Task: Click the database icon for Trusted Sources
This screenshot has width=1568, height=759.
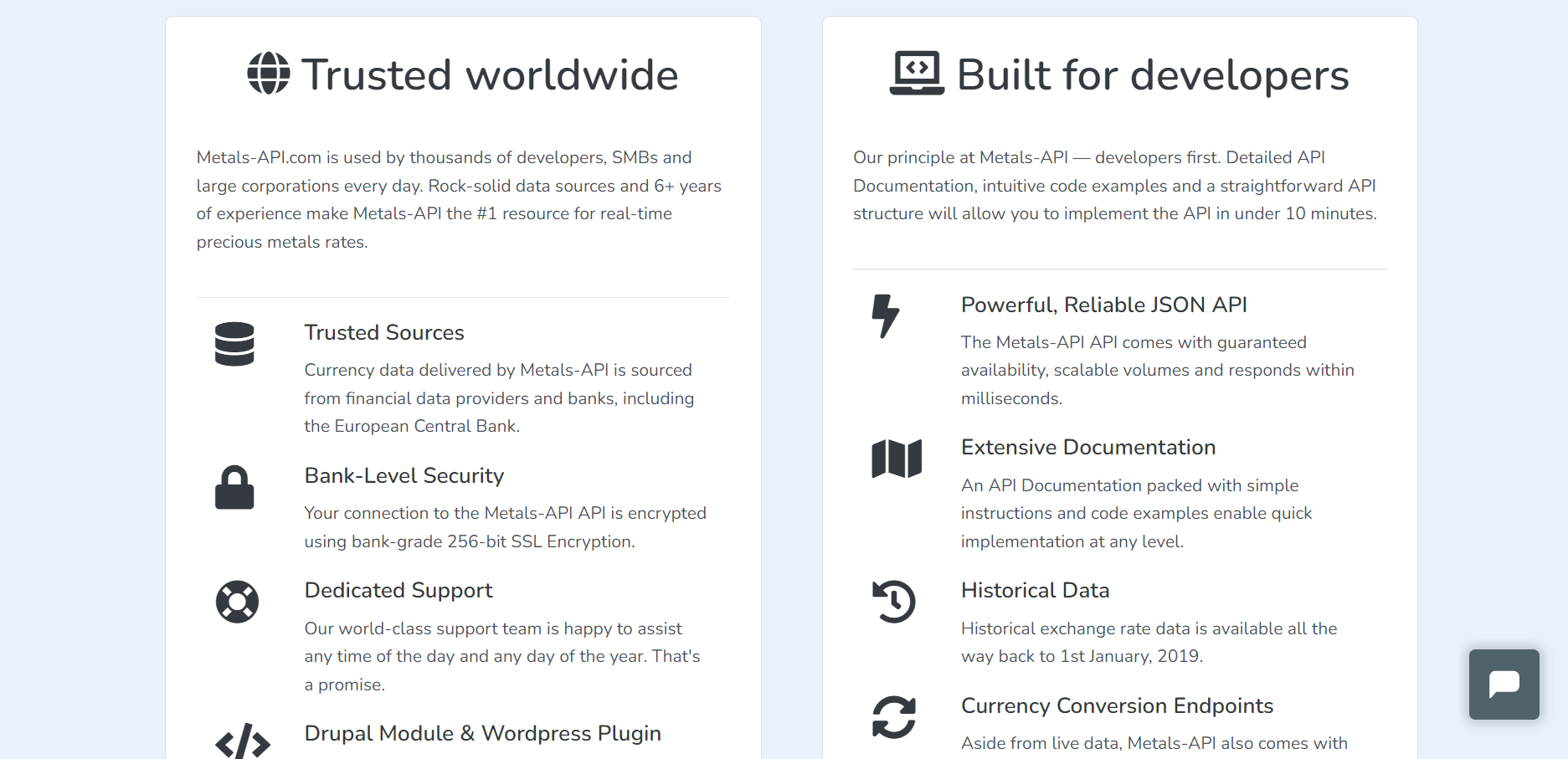Action: 234,344
